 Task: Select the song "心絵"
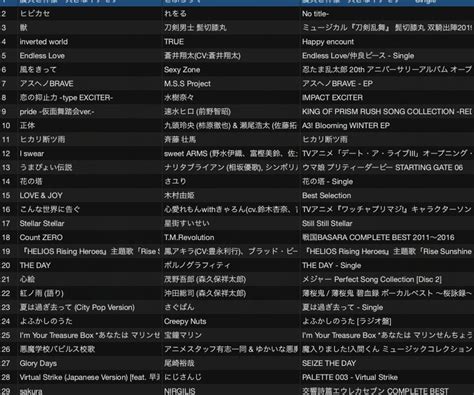tap(27, 279)
